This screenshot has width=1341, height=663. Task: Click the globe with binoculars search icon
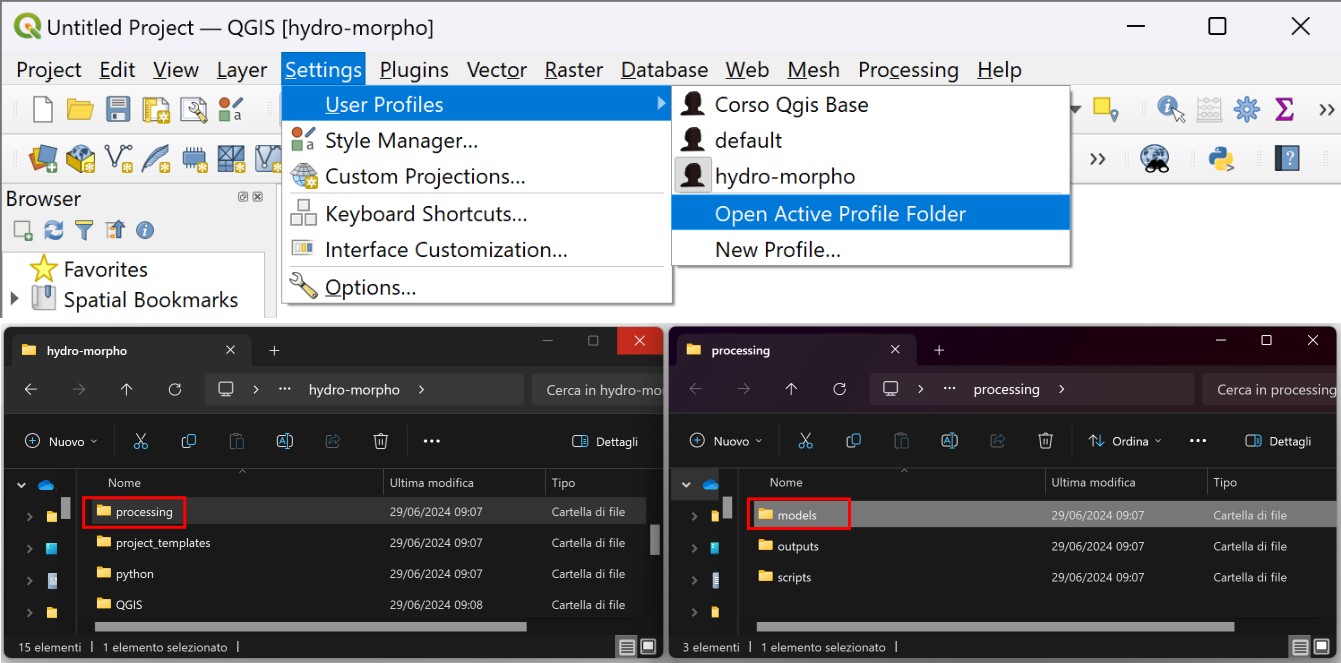1155,158
